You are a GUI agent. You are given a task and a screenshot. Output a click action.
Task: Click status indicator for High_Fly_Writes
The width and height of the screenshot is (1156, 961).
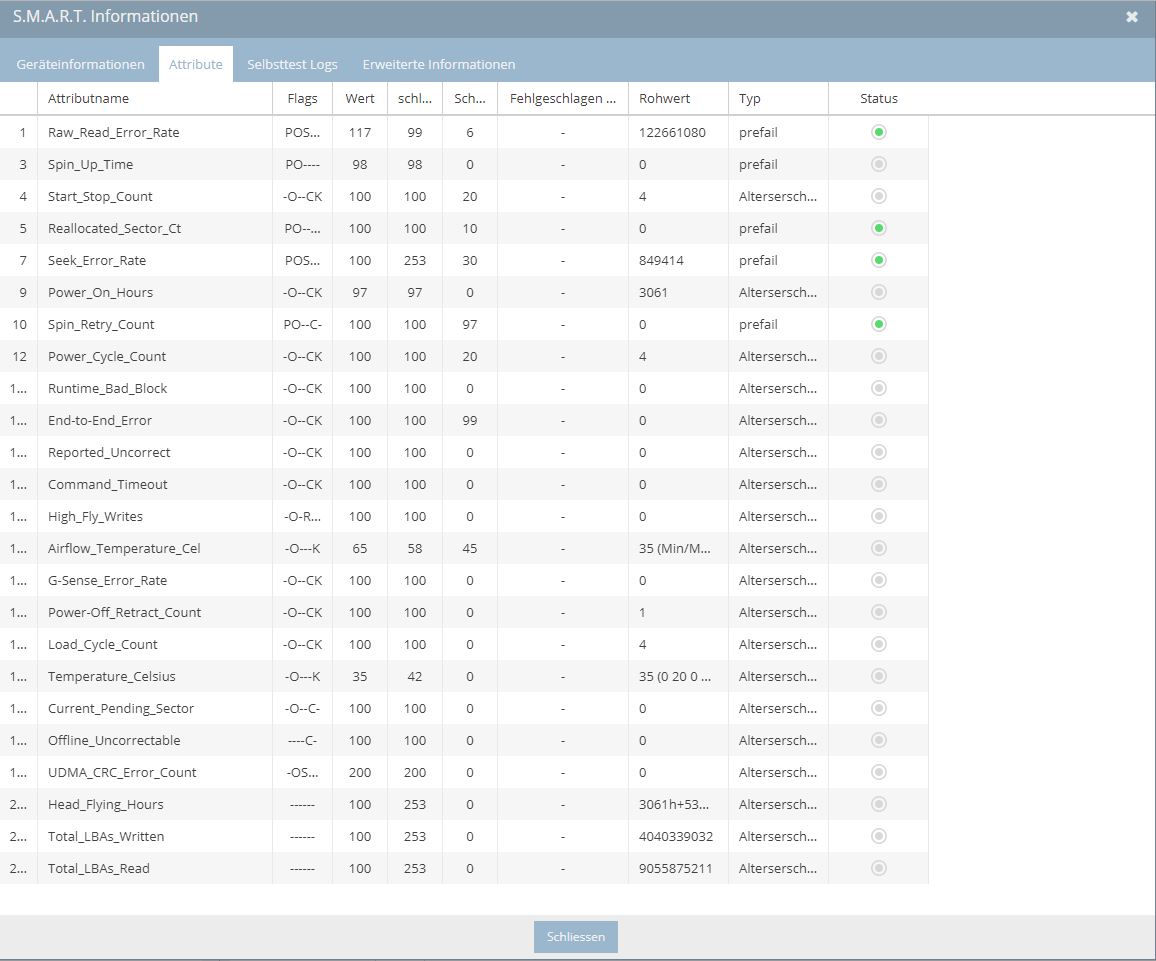tap(879, 517)
